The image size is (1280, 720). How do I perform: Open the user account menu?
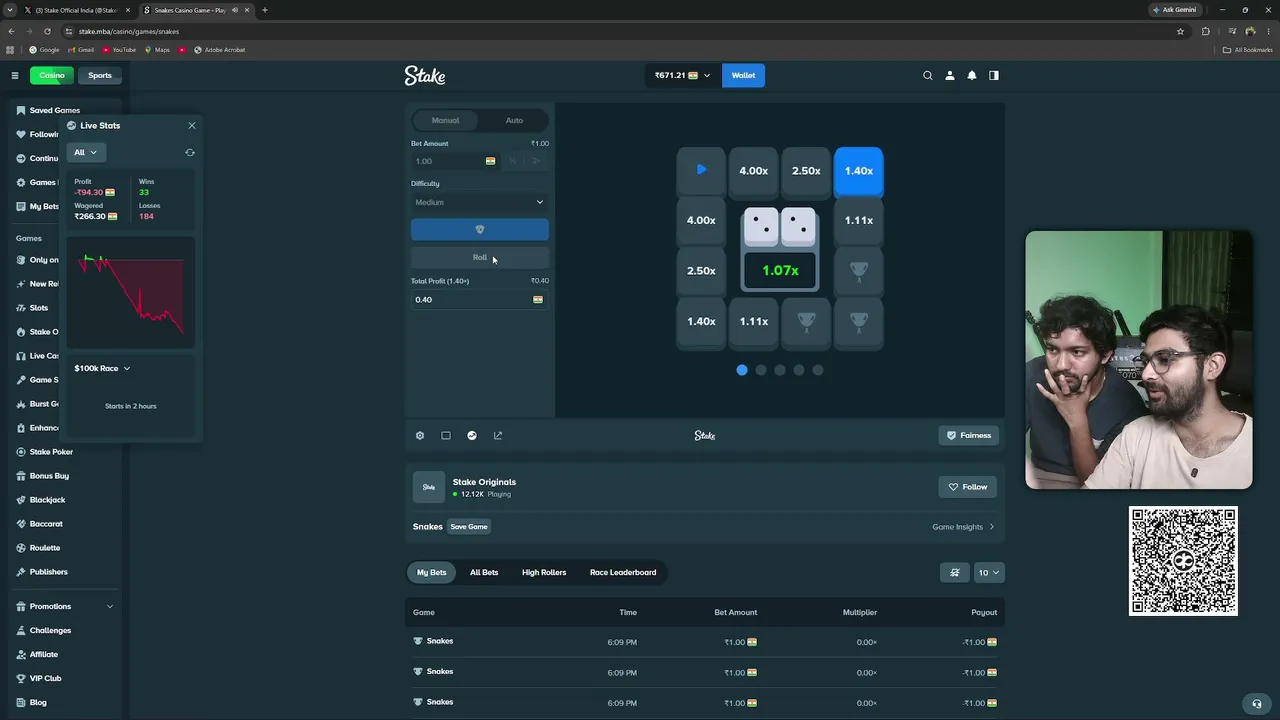click(950, 75)
